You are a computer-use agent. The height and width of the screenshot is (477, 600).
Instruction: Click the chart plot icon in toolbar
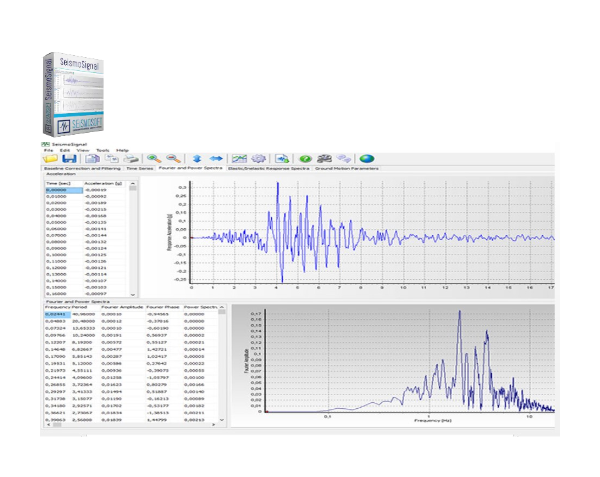[x=240, y=158]
